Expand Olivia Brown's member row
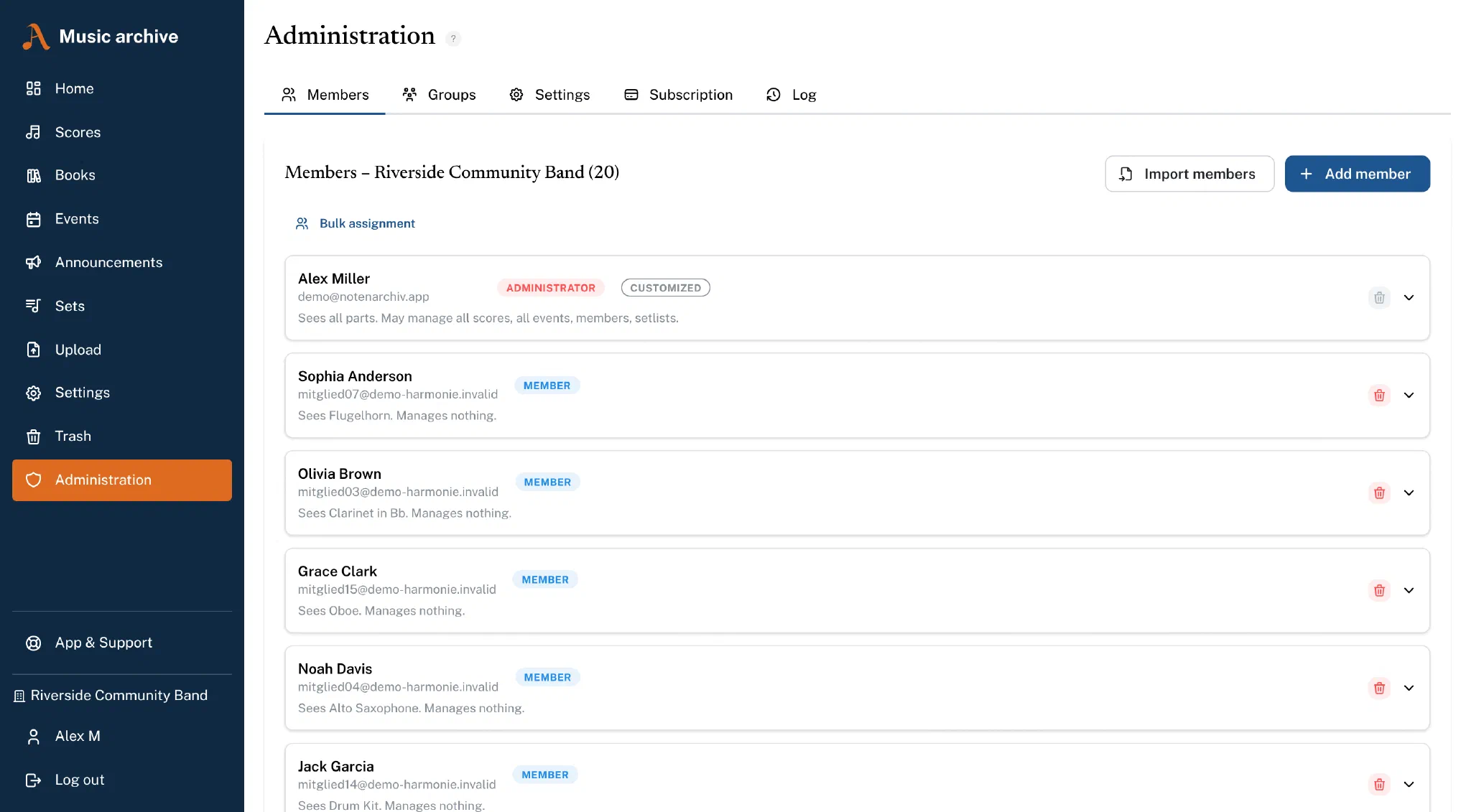 pos(1409,493)
